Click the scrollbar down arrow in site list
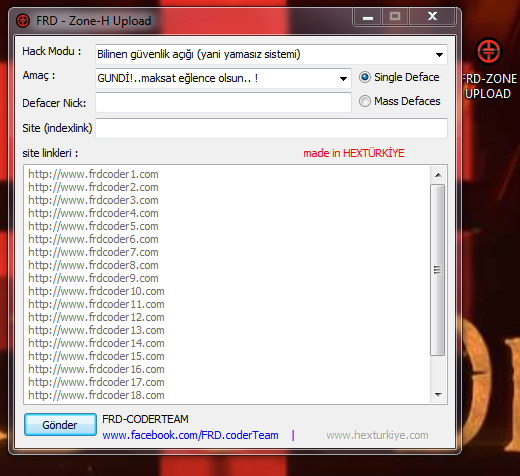Screen dimensions: 520x476 coord(438,395)
